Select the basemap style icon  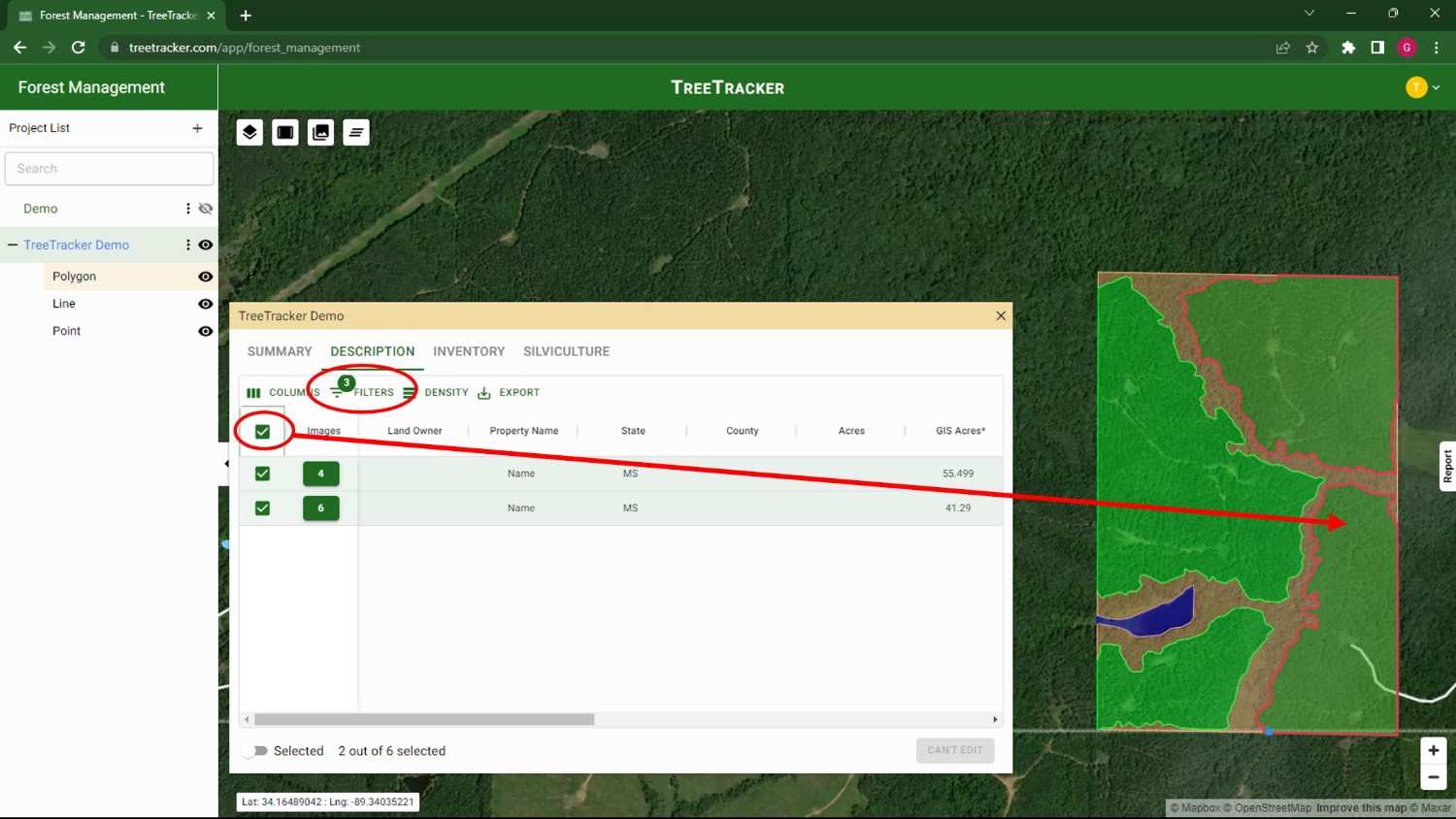[x=284, y=132]
